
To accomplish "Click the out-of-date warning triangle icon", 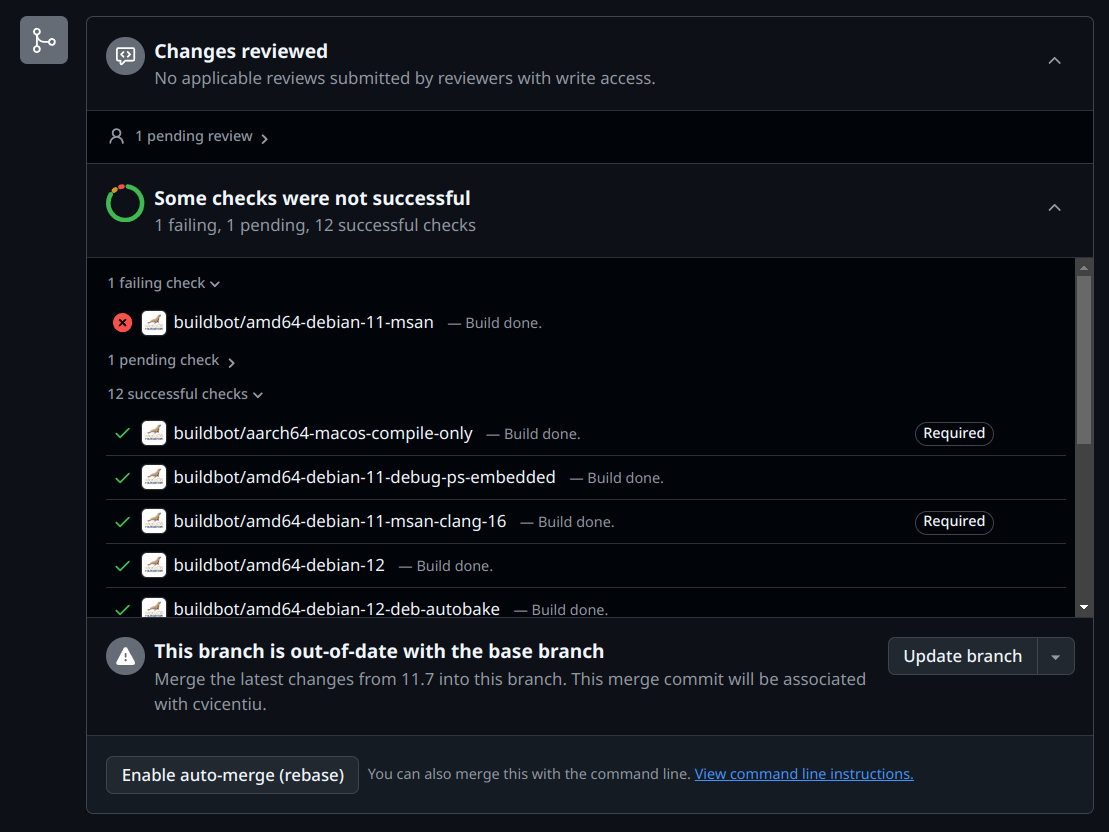I will pos(125,656).
